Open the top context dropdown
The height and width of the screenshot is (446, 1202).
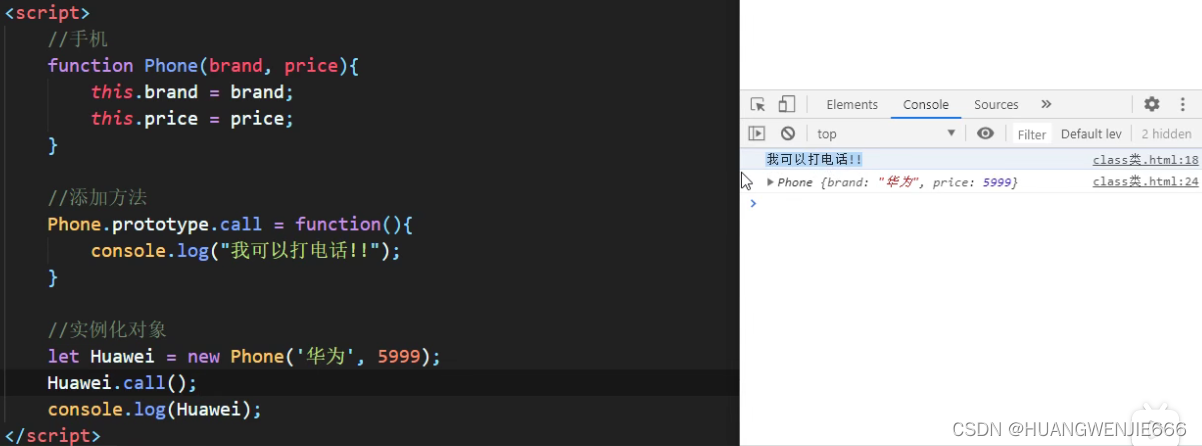[x=886, y=133]
